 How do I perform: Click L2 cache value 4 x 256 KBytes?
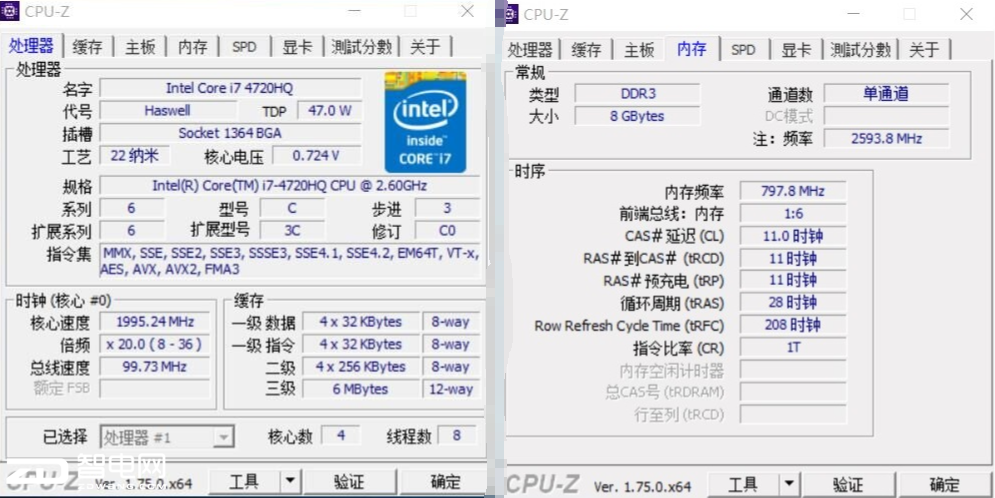pyautogui.click(x=361, y=367)
